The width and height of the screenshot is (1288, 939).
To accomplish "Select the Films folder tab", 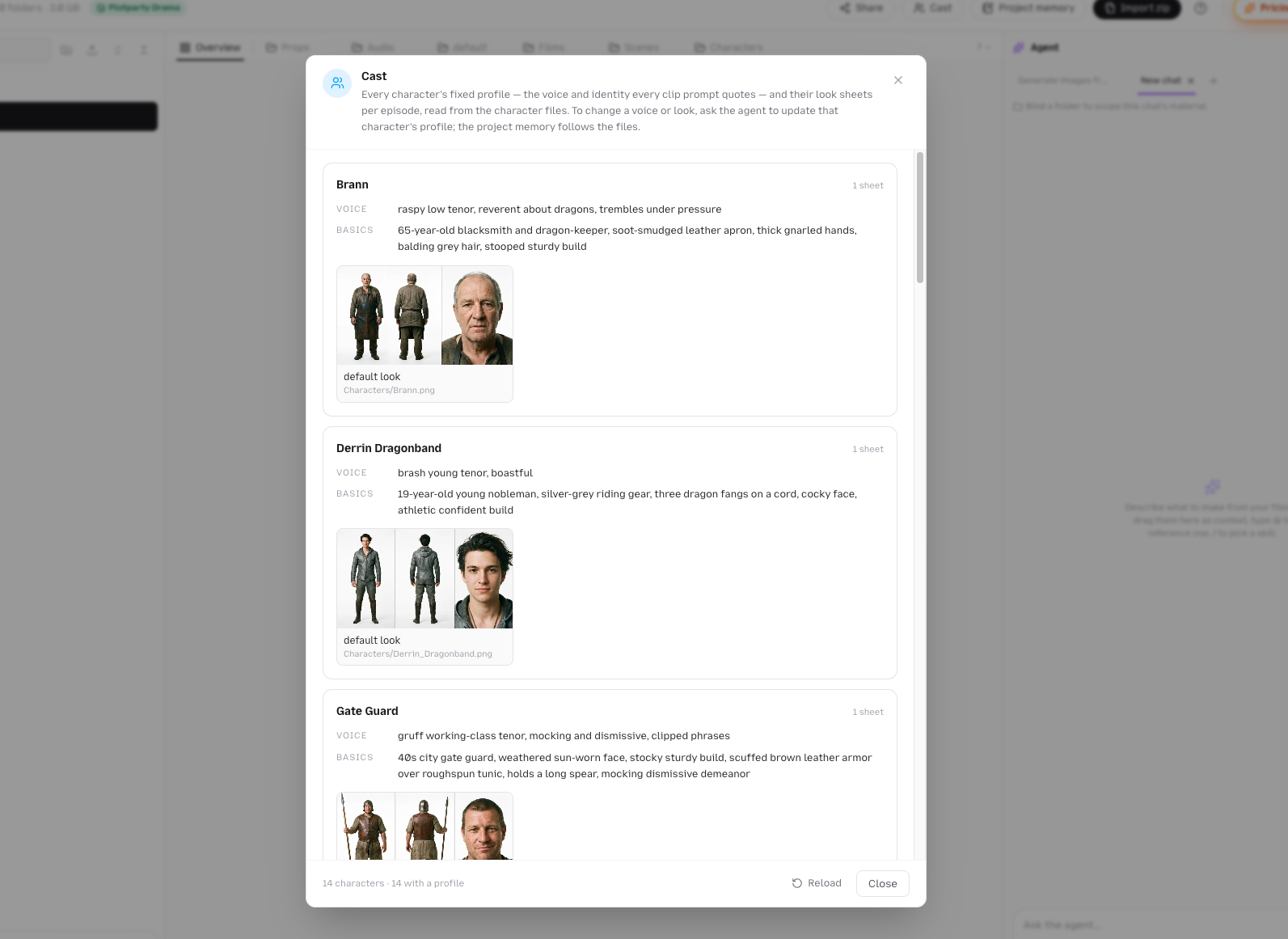I will coord(544,48).
